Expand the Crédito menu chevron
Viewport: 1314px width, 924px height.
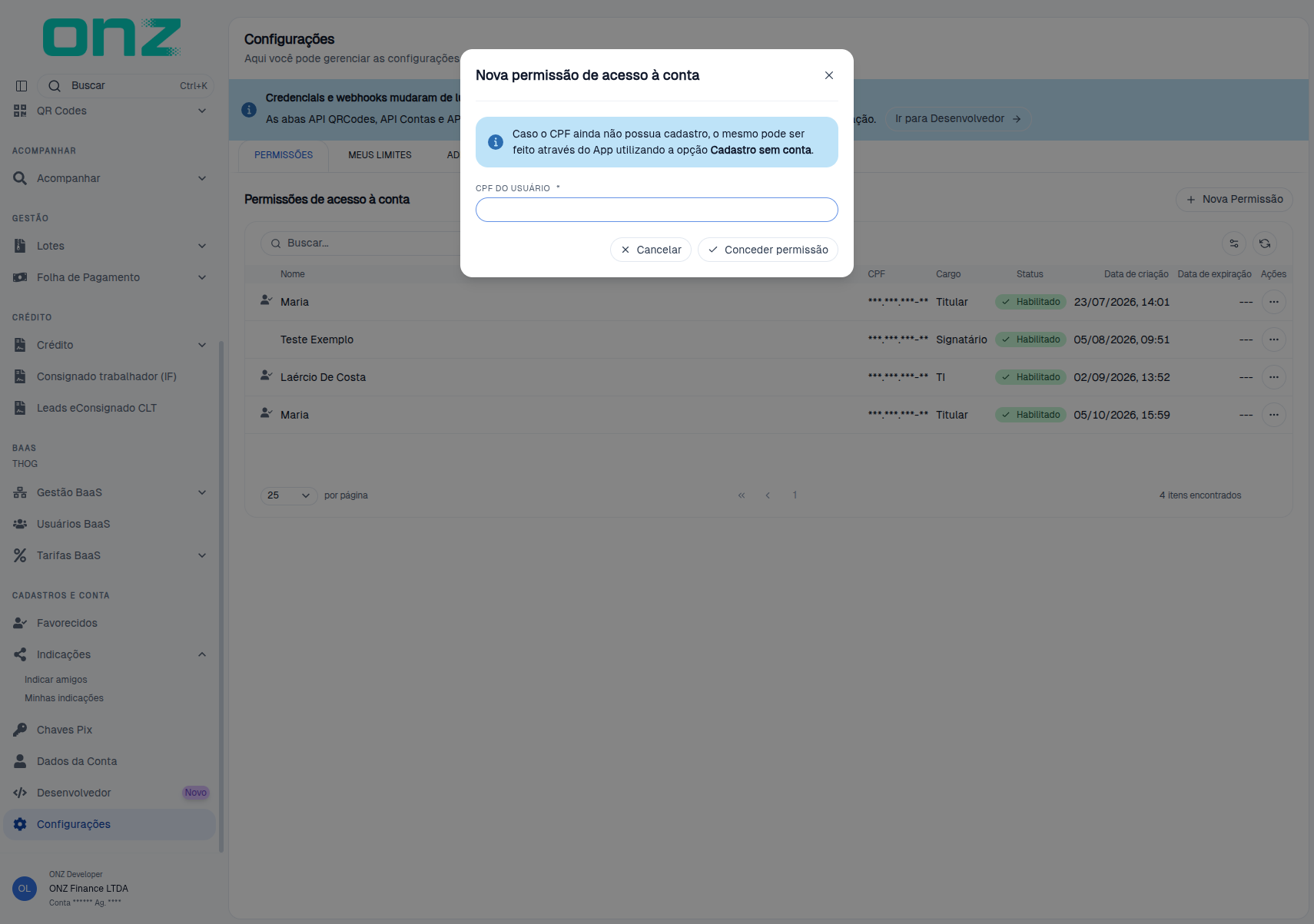point(202,345)
